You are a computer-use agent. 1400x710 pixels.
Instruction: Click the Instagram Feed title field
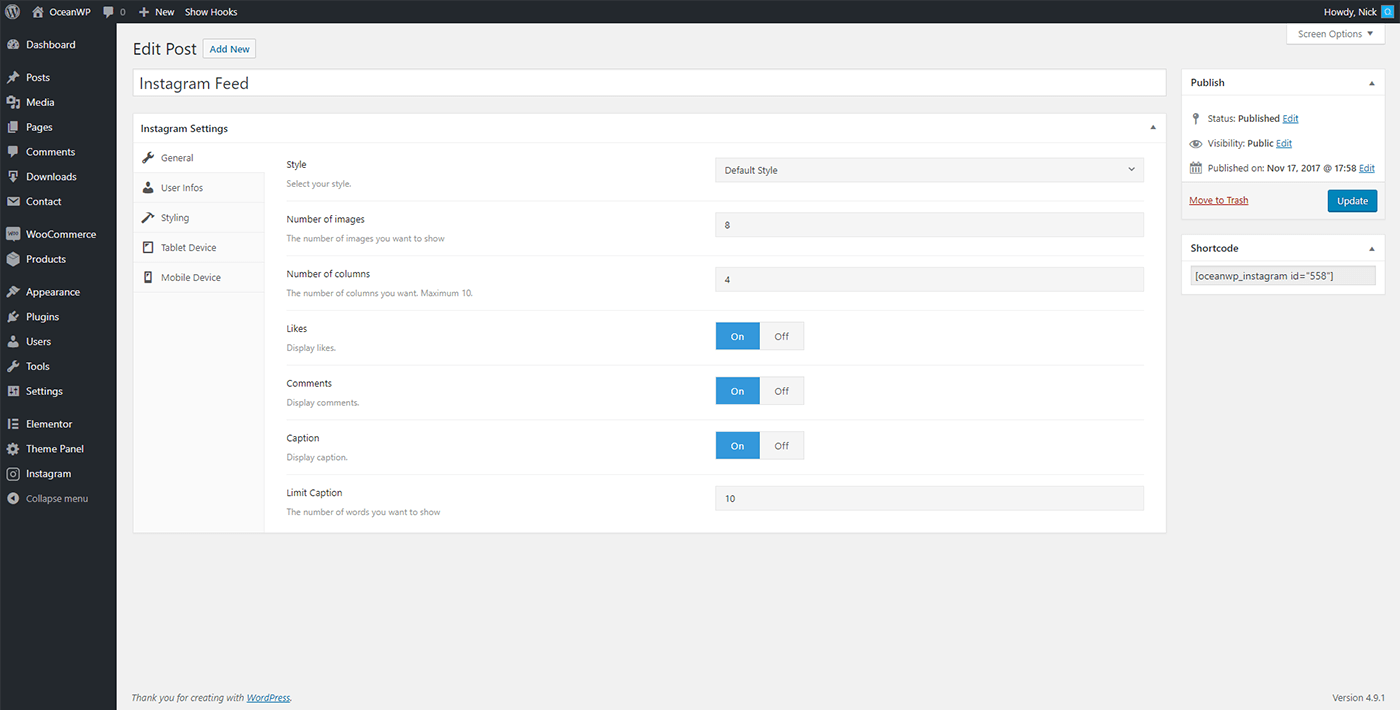click(649, 83)
